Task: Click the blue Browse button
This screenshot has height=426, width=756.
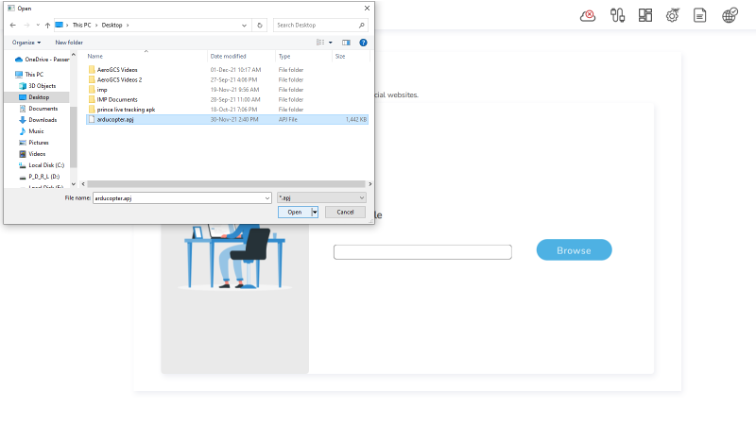Action: (x=574, y=250)
